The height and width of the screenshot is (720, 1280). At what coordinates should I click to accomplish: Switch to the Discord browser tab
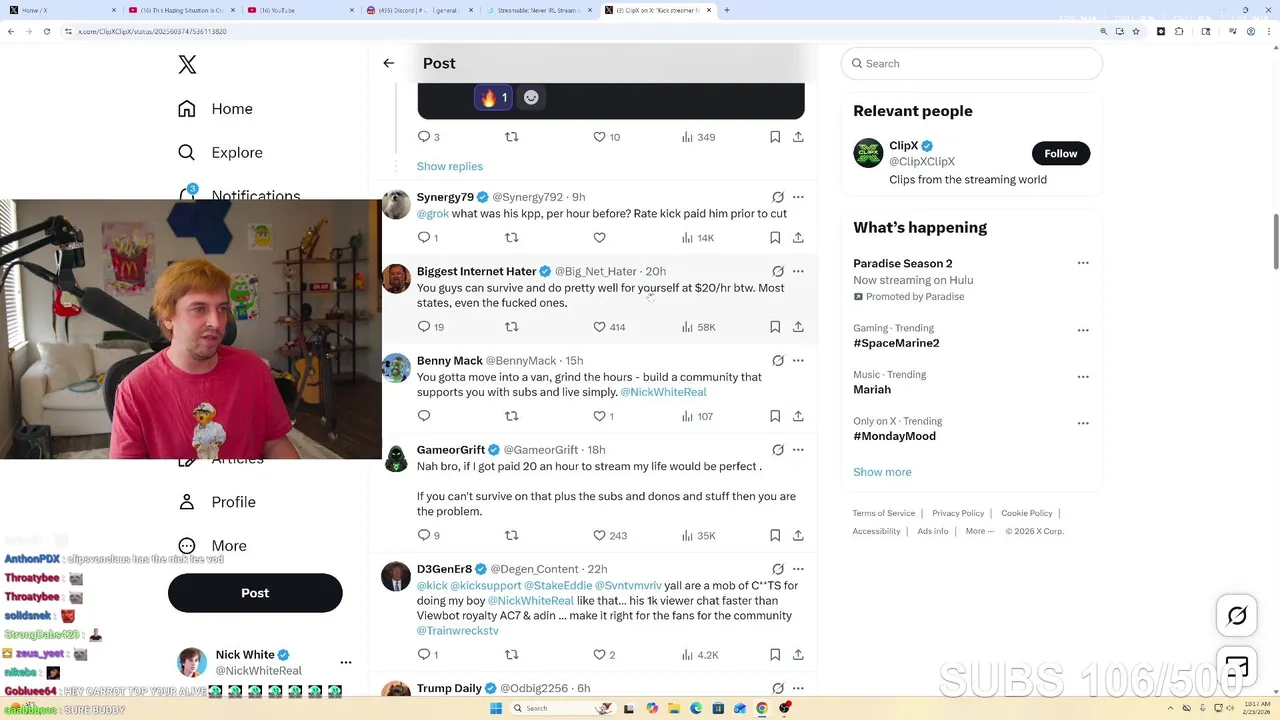click(418, 10)
